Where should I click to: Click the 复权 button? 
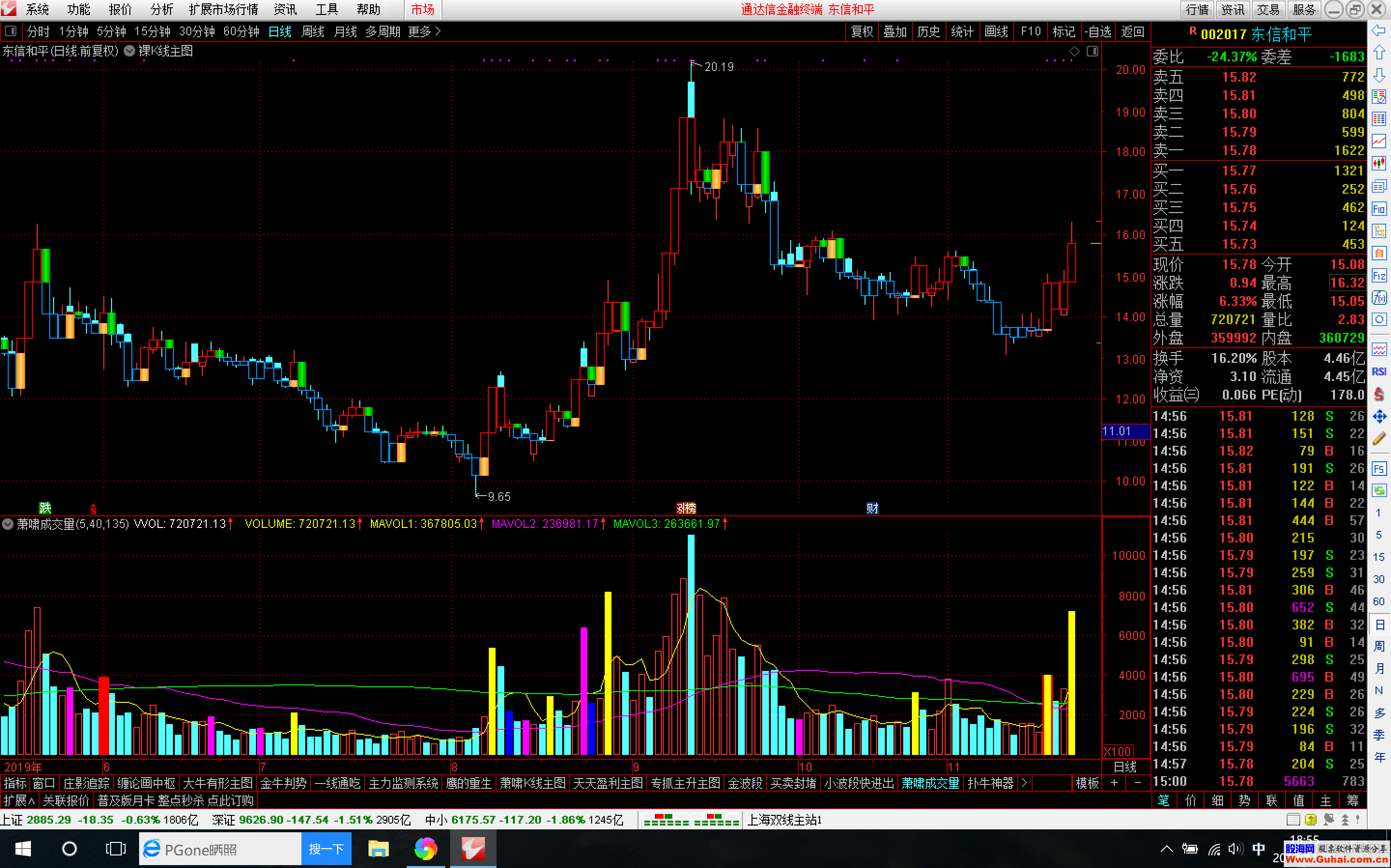[x=862, y=31]
